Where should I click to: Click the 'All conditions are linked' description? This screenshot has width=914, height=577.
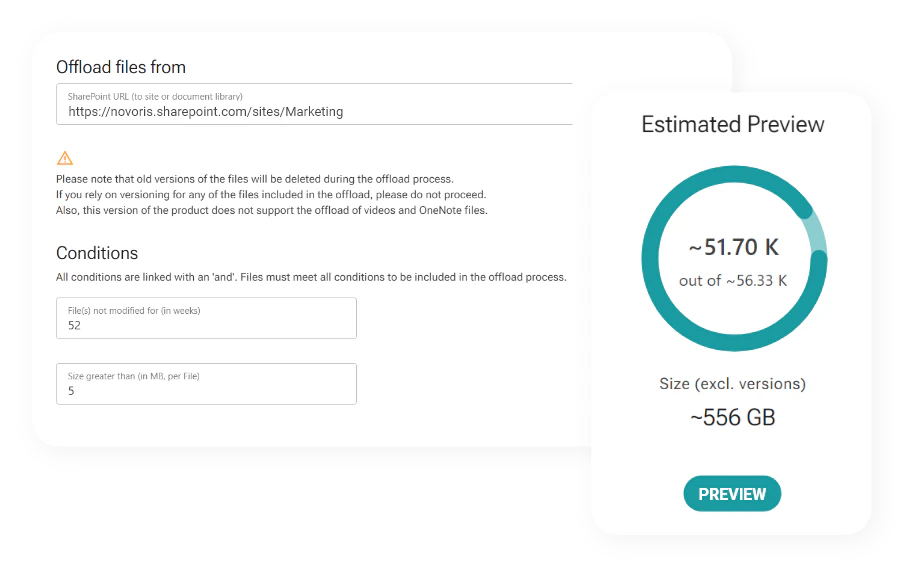(x=311, y=277)
